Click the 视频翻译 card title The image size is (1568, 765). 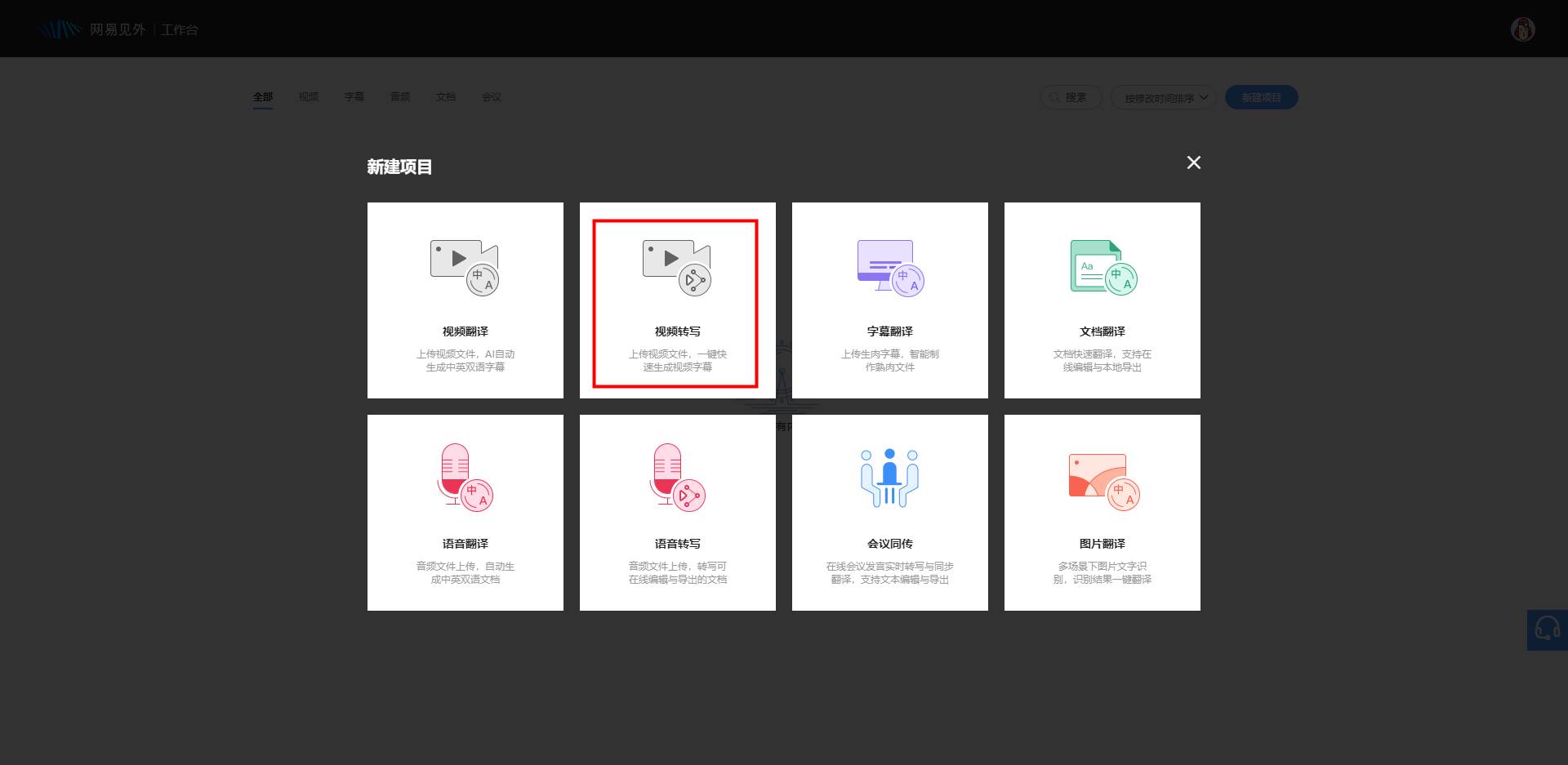coord(465,331)
